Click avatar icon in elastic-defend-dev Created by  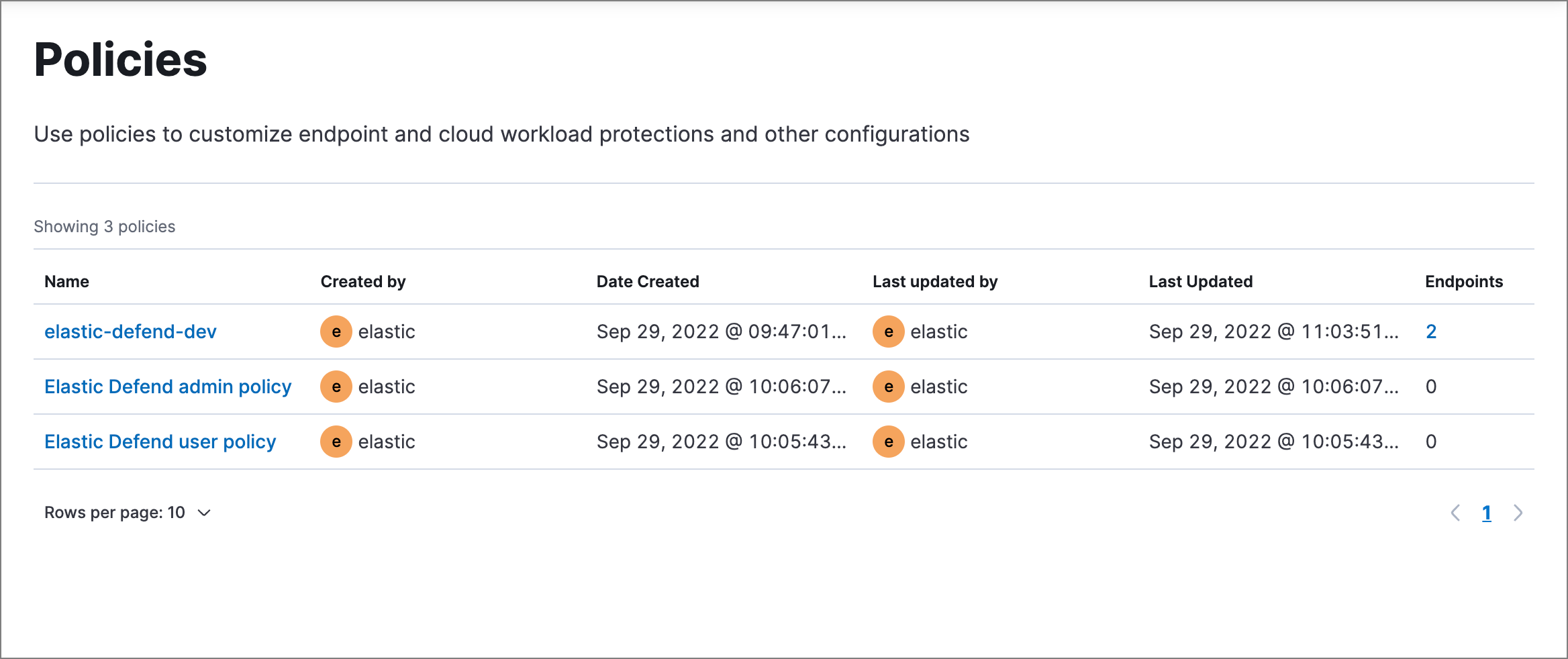336,332
